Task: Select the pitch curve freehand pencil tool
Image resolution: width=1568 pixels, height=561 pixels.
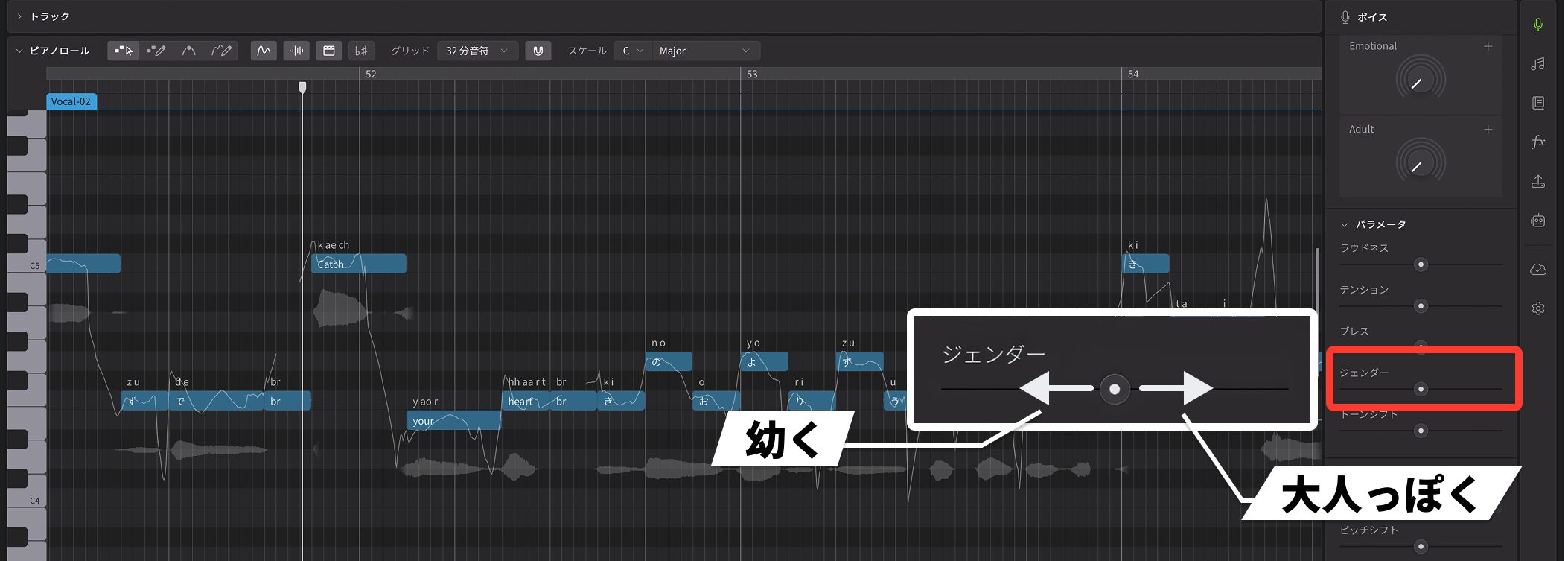Action: coord(221,51)
